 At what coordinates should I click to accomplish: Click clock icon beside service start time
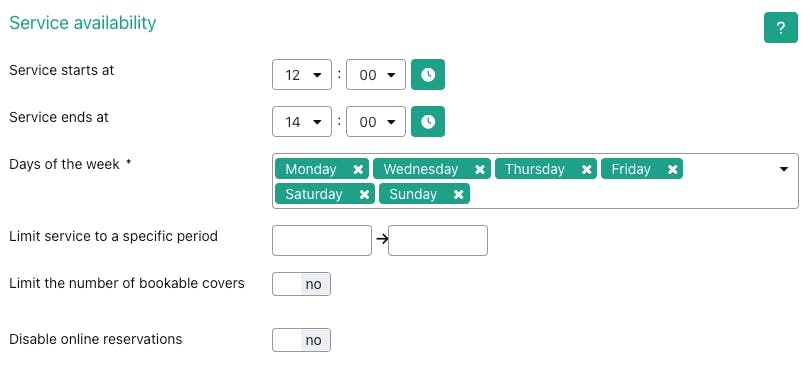pyautogui.click(x=428, y=75)
